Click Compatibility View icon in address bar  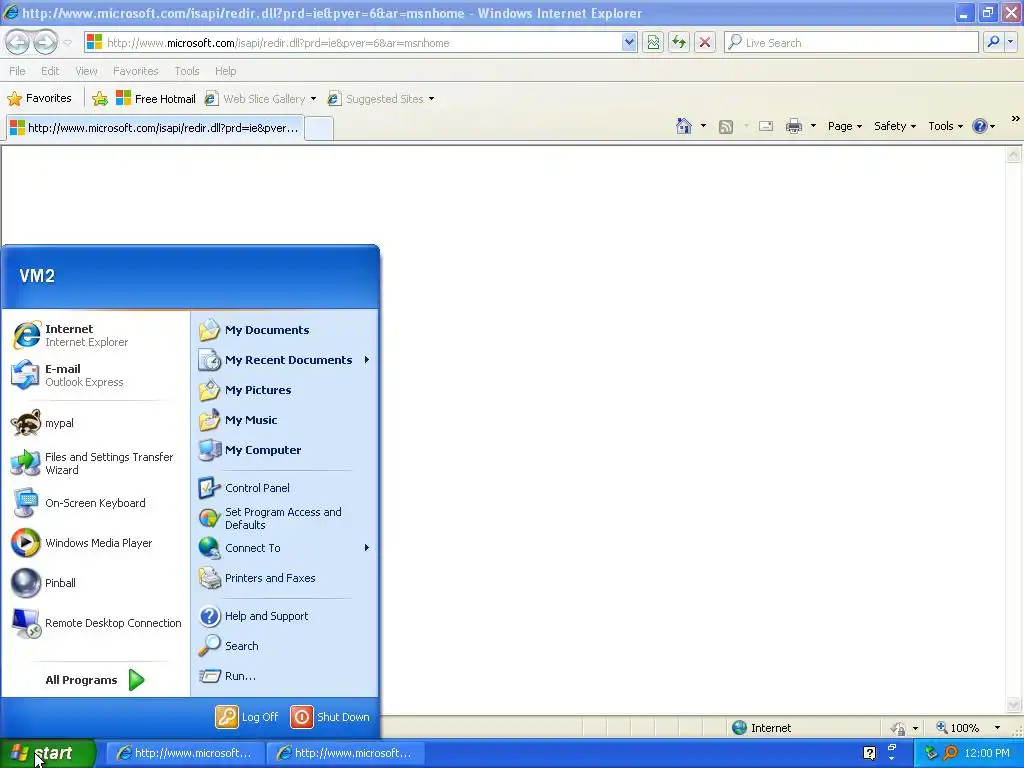[x=653, y=42]
